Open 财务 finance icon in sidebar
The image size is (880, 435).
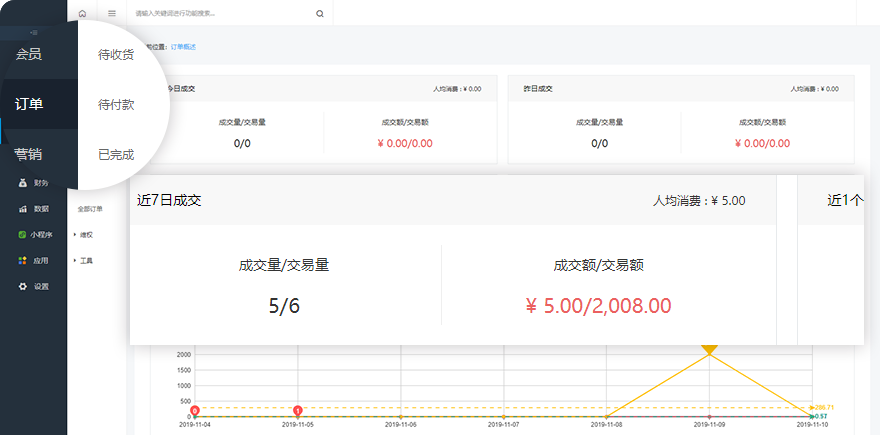tap(23, 183)
